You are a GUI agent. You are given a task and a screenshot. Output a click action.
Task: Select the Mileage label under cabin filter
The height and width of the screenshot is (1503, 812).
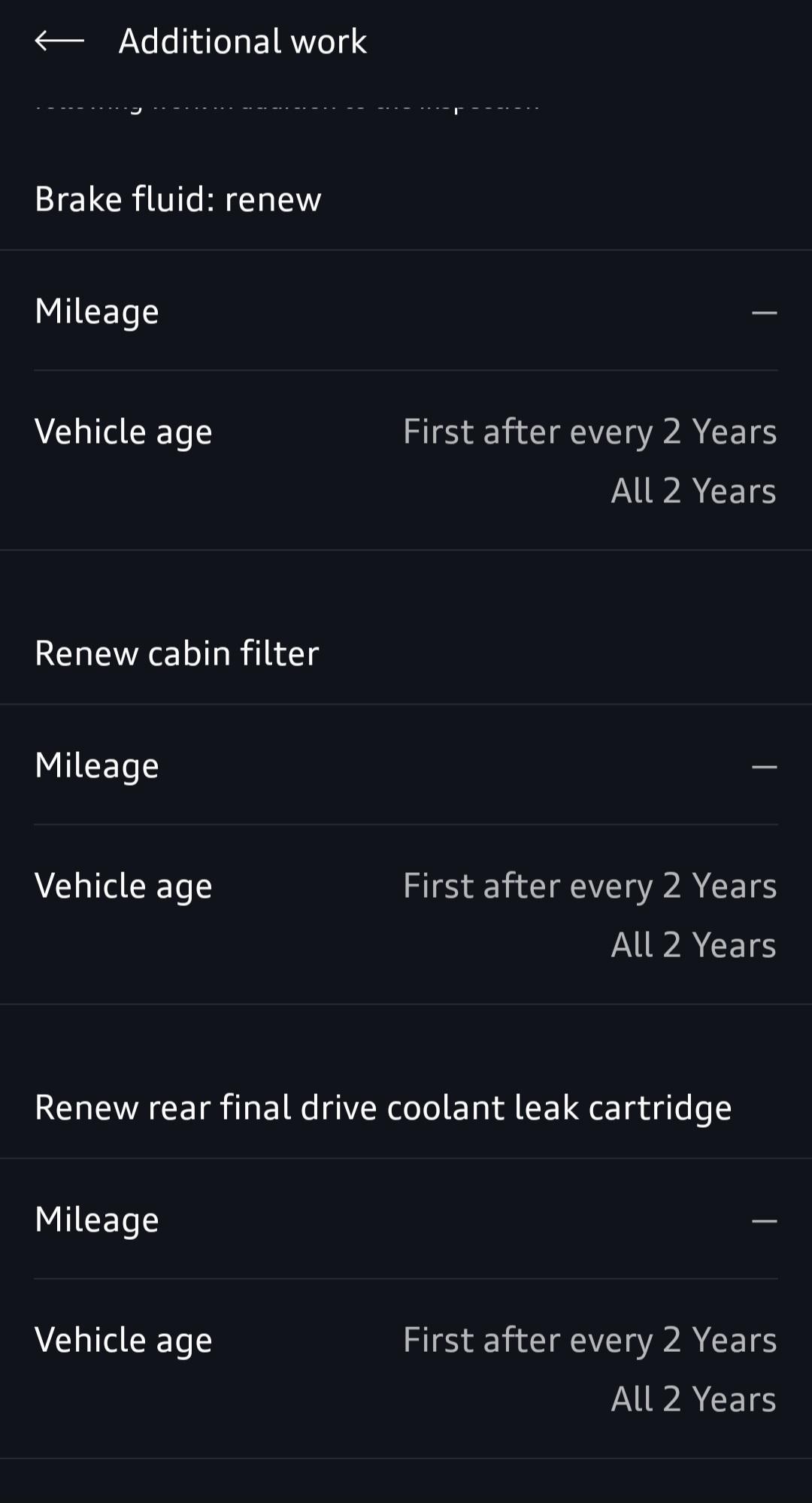[97, 766]
